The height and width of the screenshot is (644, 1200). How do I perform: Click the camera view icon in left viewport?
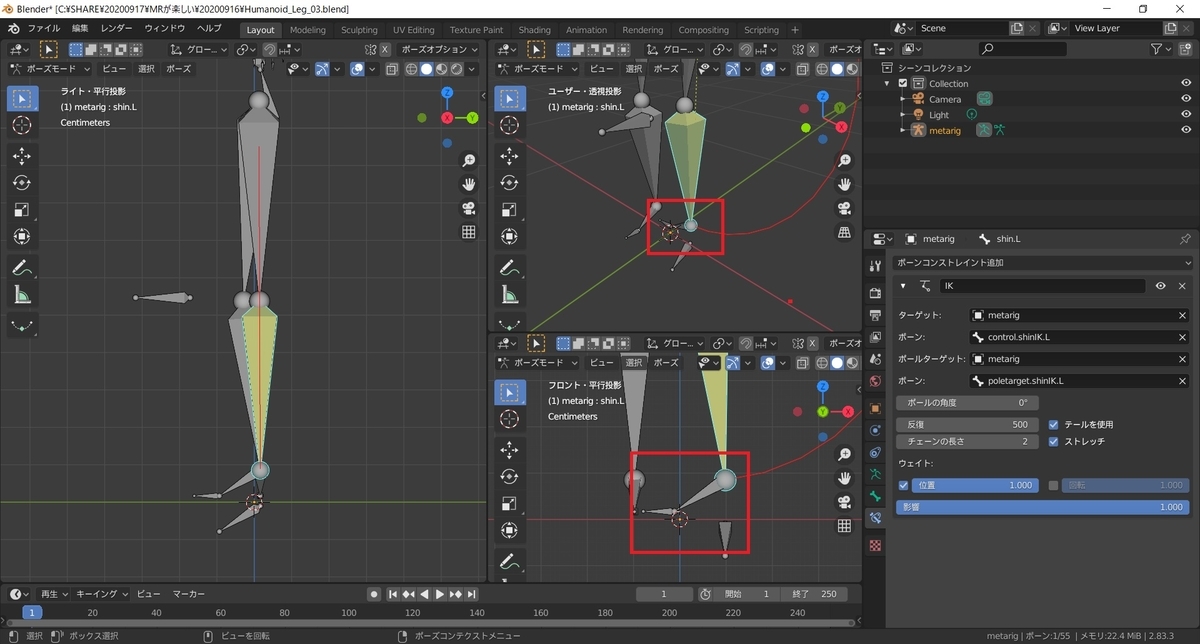coord(468,208)
